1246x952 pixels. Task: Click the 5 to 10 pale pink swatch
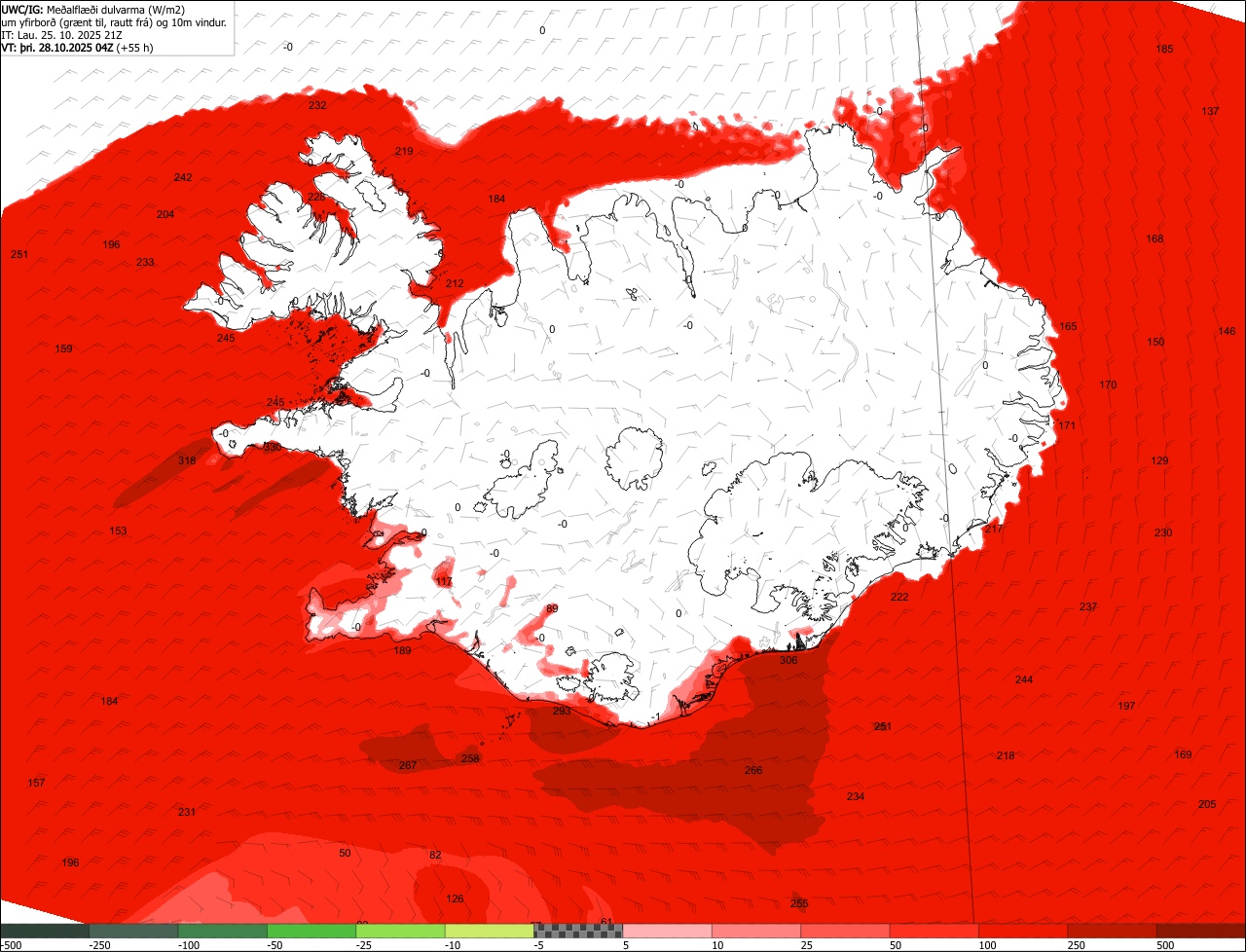[x=668, y=931]
